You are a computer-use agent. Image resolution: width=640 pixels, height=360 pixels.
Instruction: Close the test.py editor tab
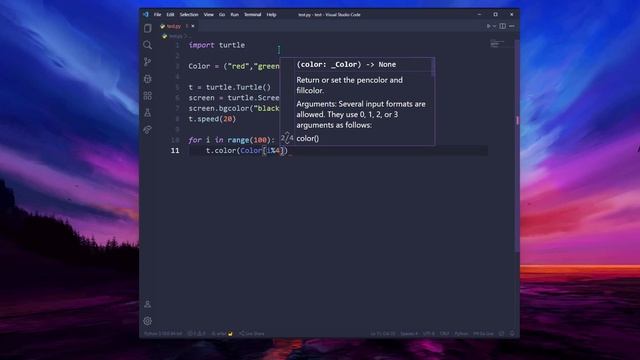[193, 26]
